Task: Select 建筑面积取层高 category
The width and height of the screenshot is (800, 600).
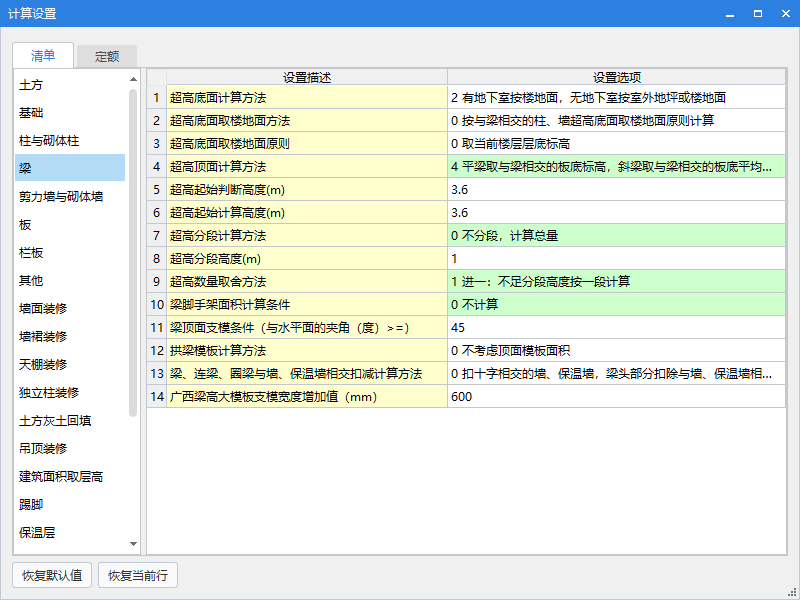Action: click(70, 477)
